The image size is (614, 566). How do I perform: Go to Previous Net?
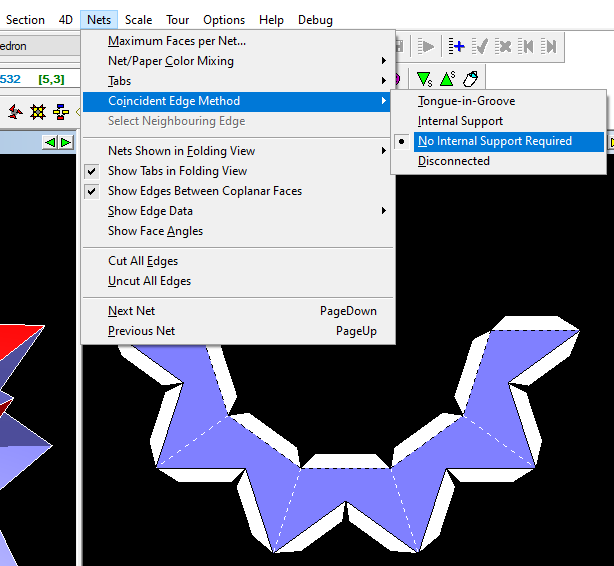[x=238, y=331]
